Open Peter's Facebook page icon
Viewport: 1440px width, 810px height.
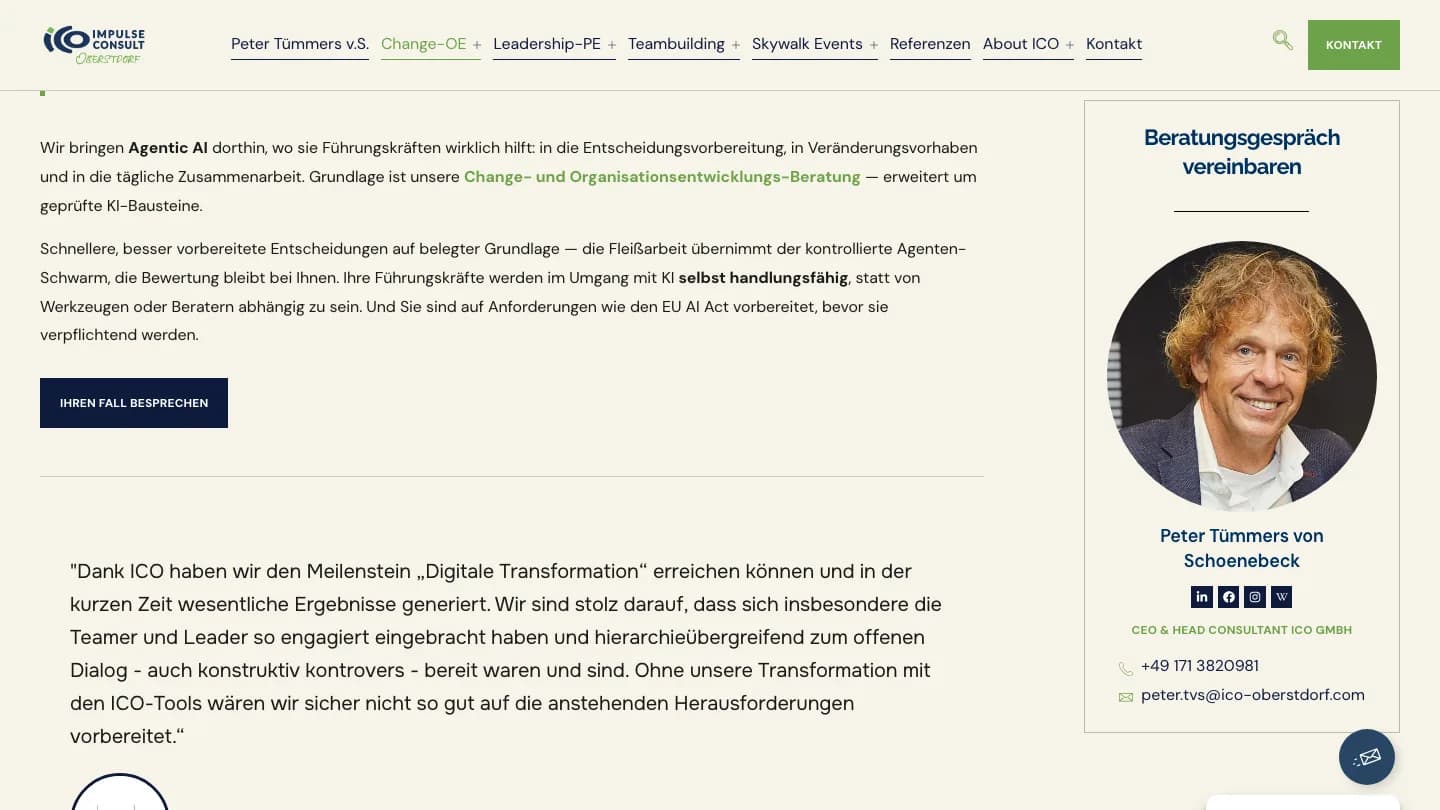tap(1229, 597)
